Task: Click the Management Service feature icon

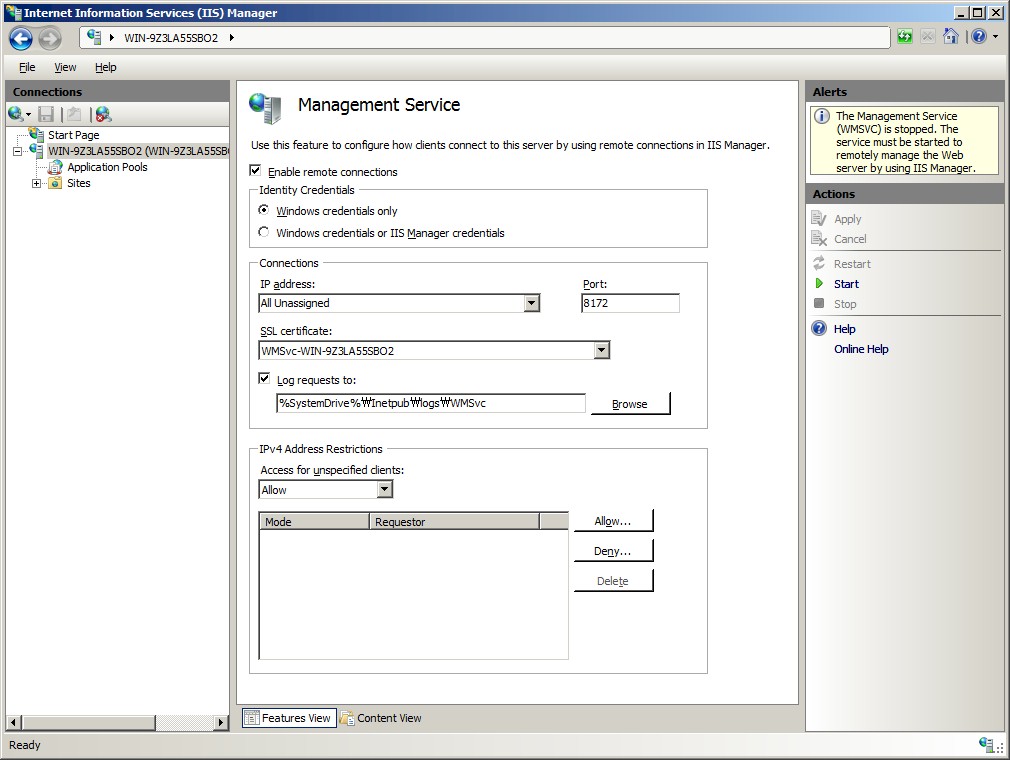Action: point(265,108)
